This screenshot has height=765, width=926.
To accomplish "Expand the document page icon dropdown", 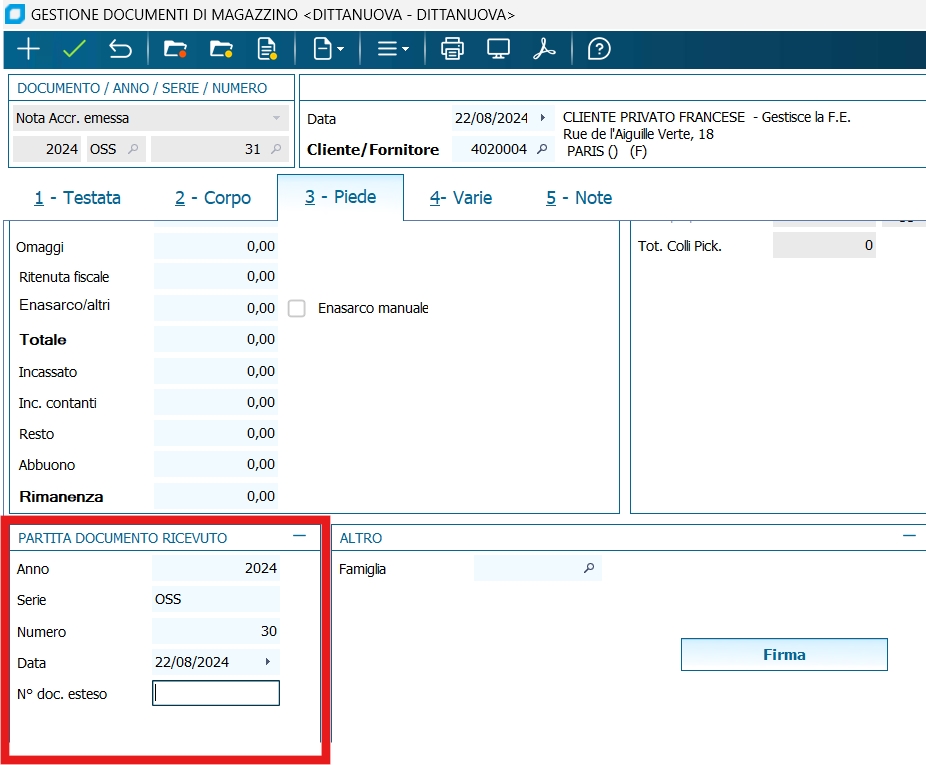I will pos(329,49).
